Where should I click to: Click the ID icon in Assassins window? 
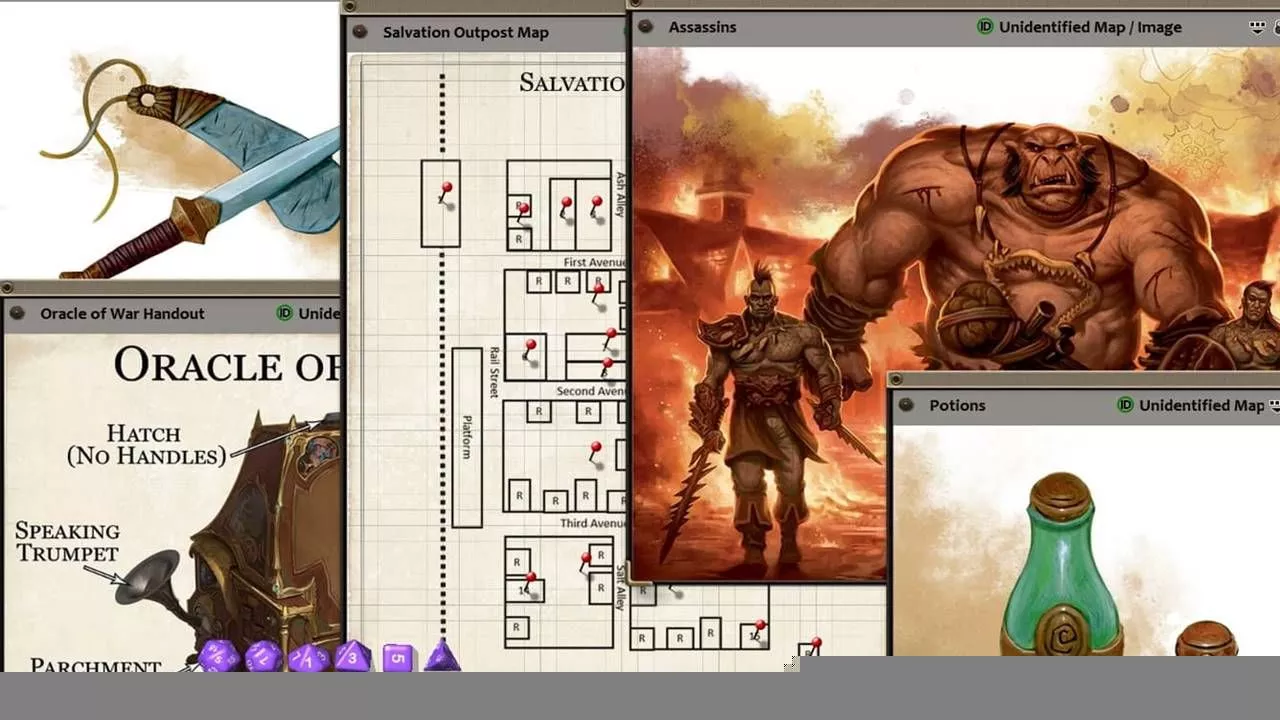985,27
